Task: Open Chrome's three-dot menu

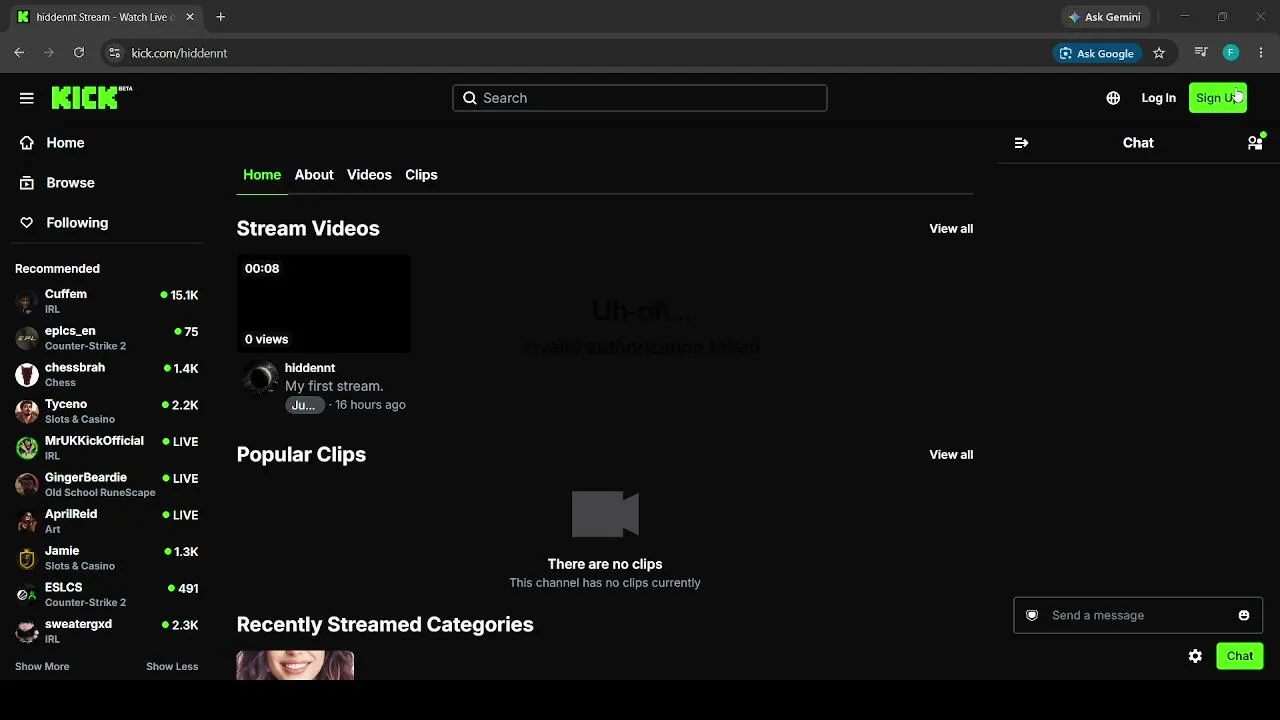Action: coord(1261,53)
